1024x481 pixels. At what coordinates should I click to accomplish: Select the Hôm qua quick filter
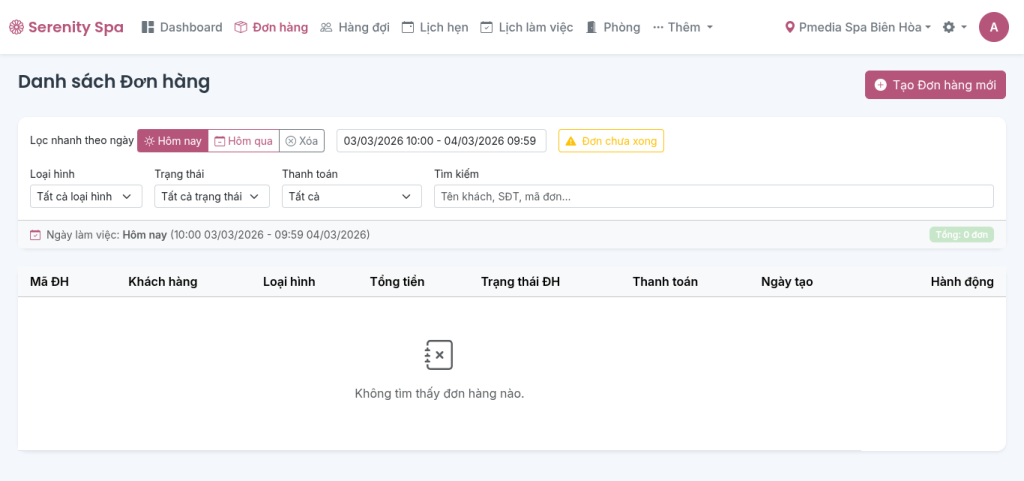coord(243,141)
